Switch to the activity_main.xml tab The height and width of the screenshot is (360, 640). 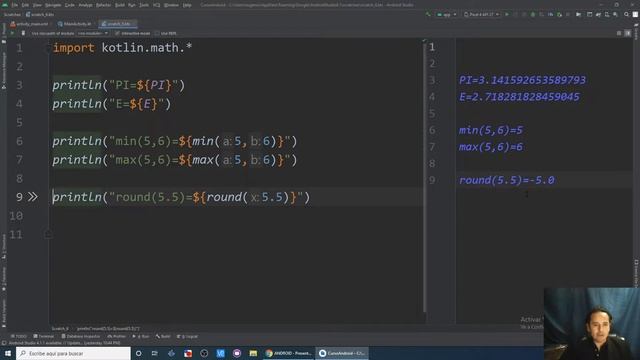[x=29, y=24]
